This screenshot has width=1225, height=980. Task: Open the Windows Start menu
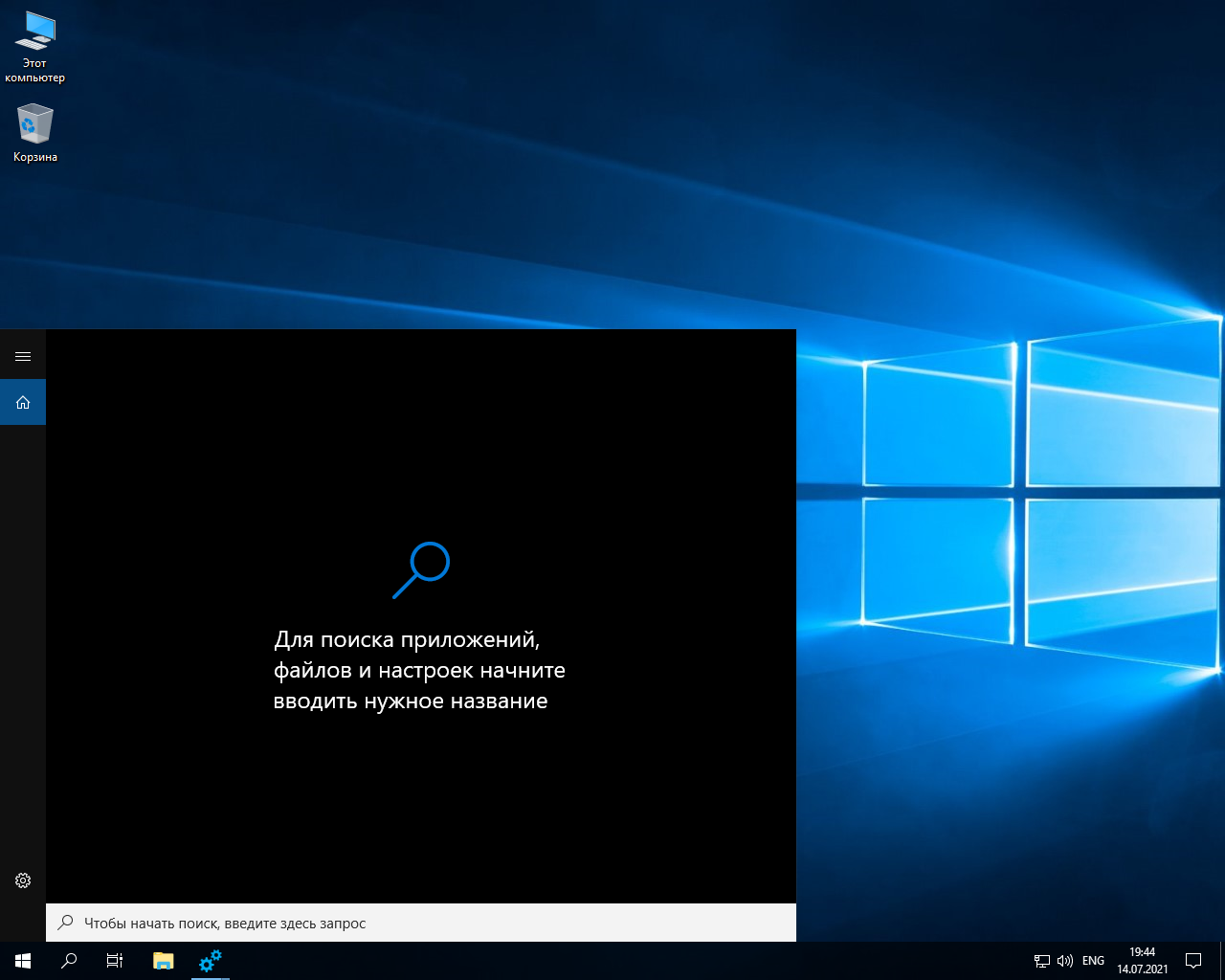(x=23, y=961)
